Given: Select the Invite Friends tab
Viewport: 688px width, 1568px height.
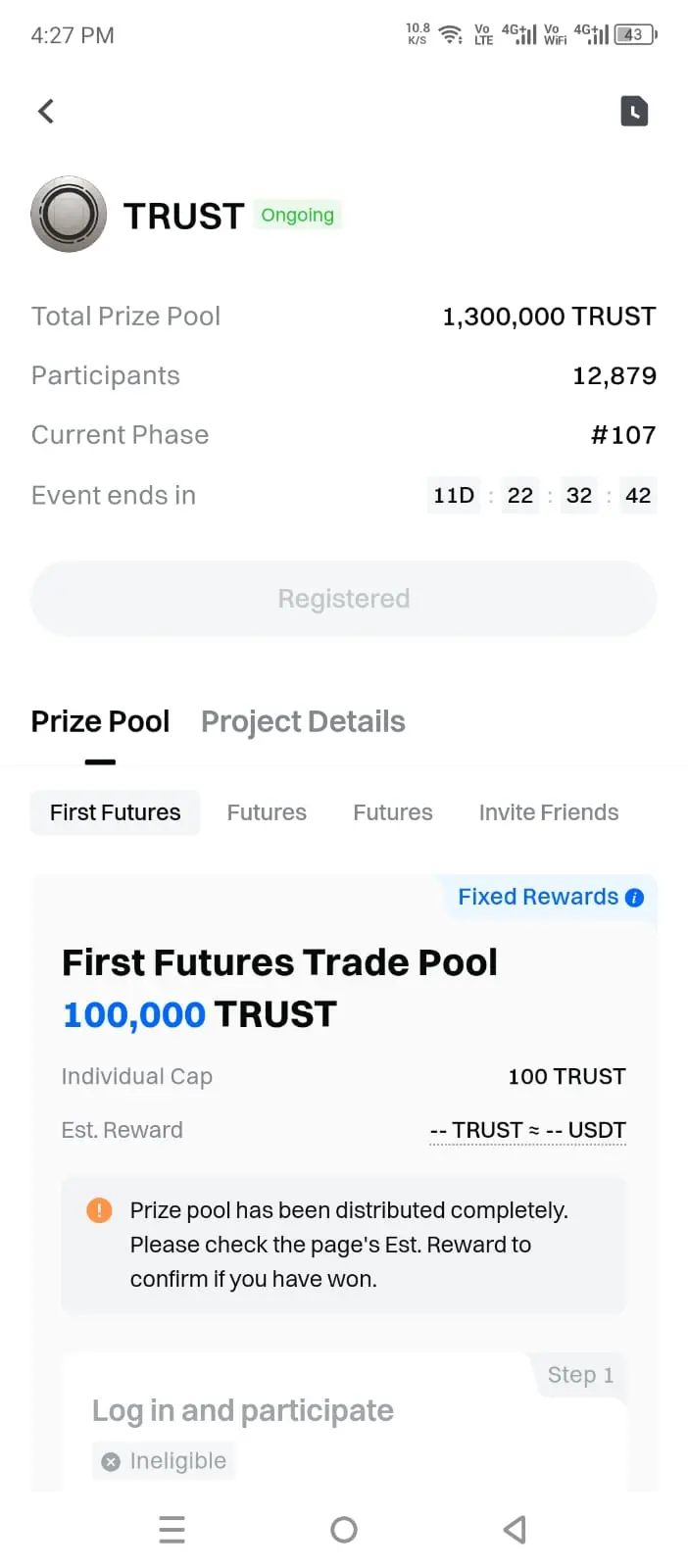Looking at the screenshot, I should click(x=549, y=812).
